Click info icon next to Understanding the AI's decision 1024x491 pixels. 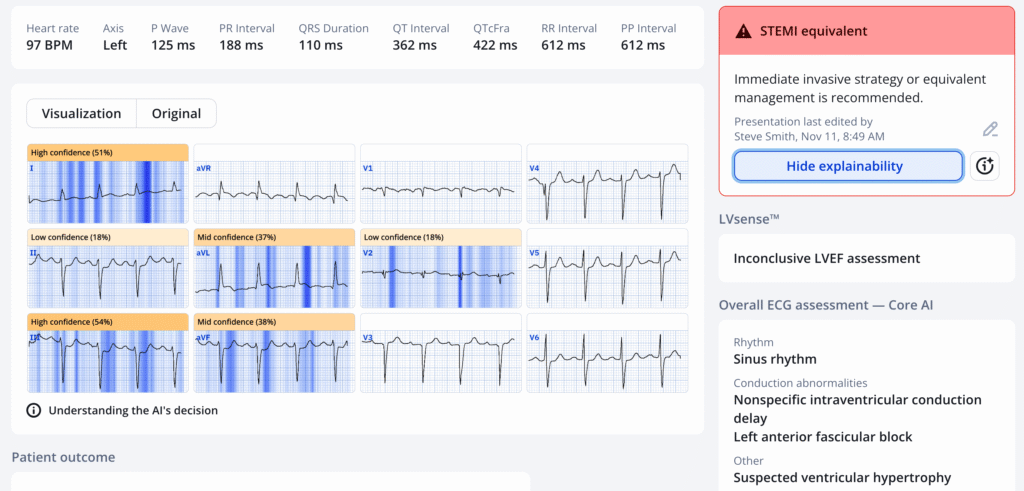point(34,410)
